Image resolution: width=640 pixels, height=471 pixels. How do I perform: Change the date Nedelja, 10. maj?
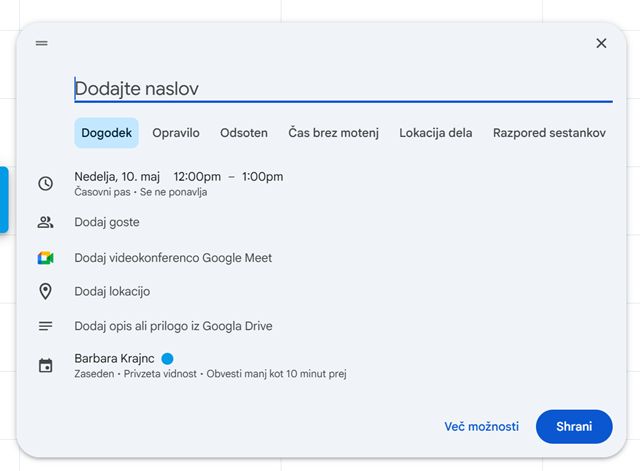117,177
